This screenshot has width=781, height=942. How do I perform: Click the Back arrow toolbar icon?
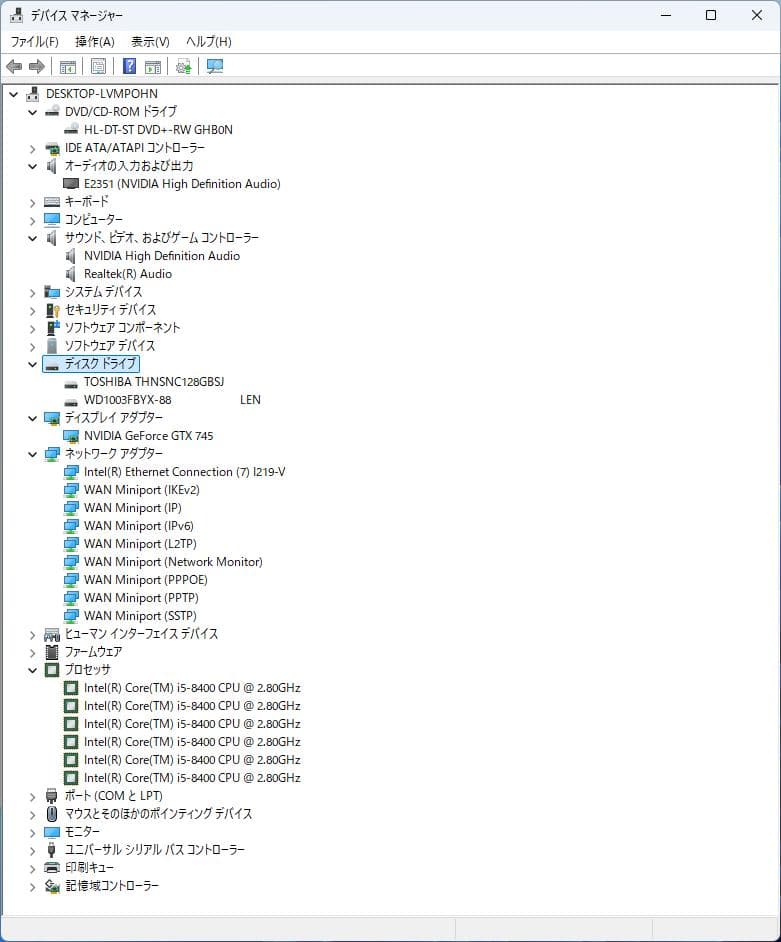14,66
